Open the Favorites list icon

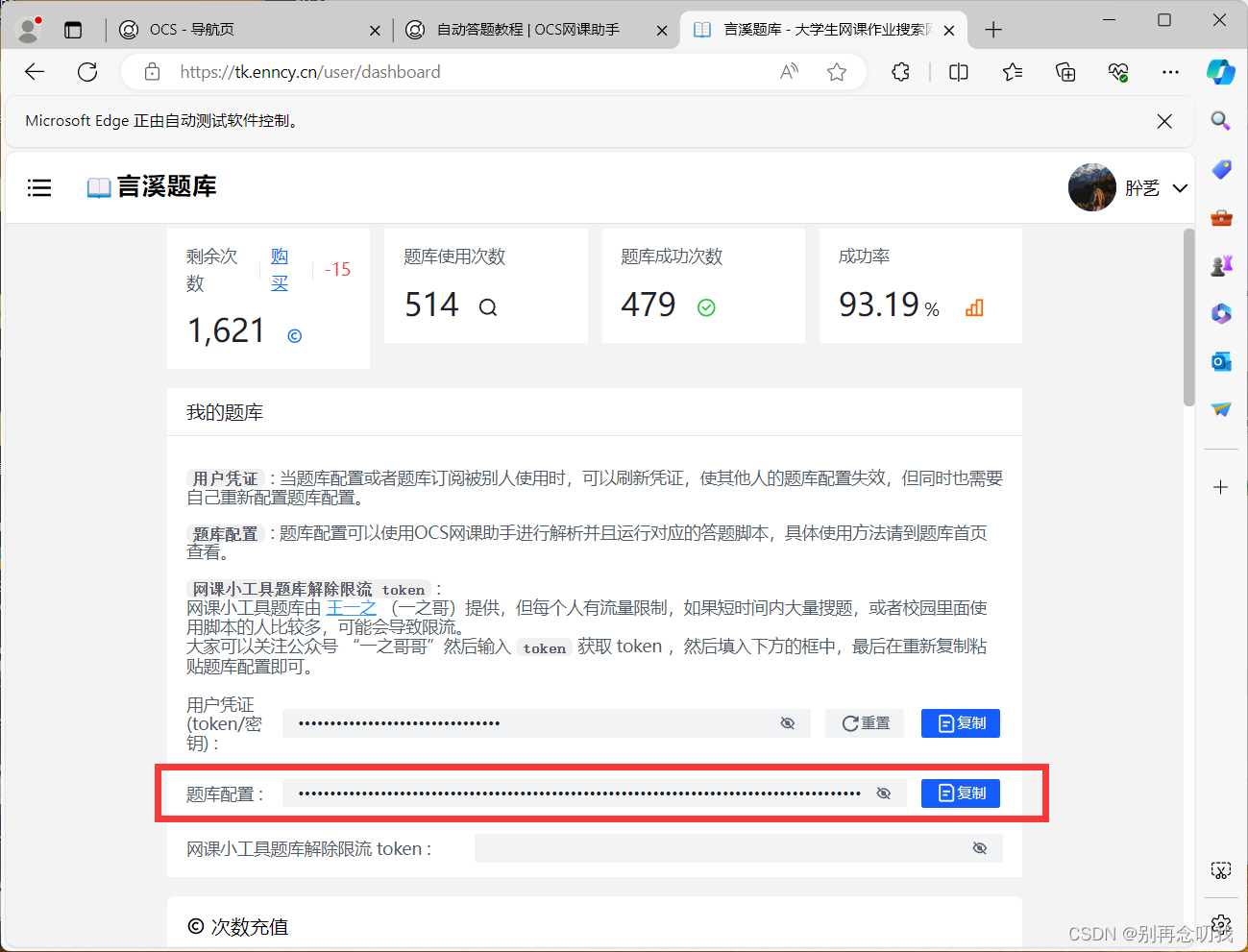[1013, 72]
